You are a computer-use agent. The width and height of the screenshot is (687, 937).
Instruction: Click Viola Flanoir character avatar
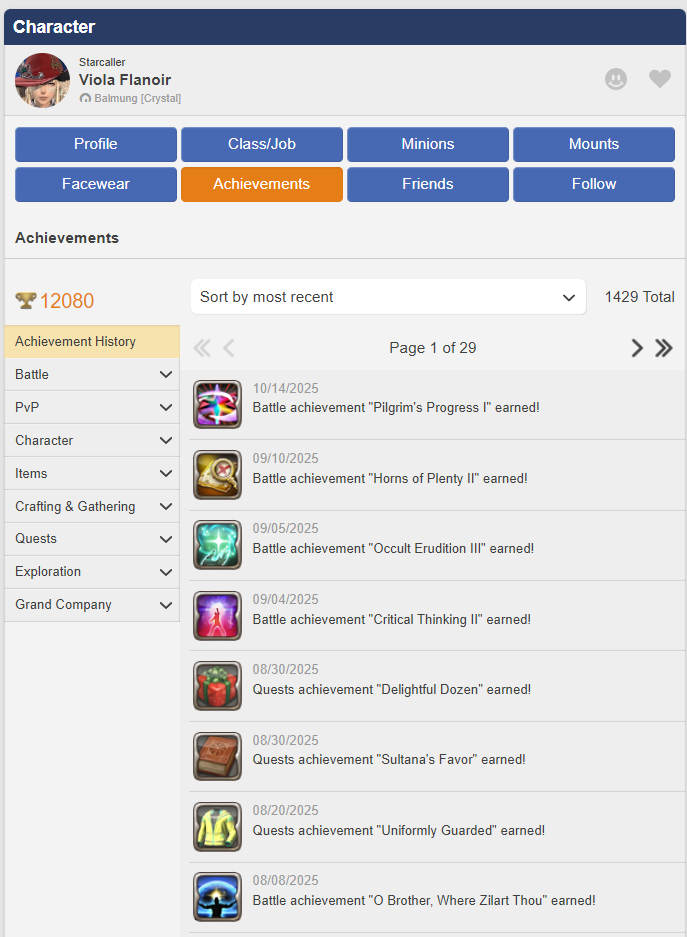pyautogui.click(x=42, y=81)
